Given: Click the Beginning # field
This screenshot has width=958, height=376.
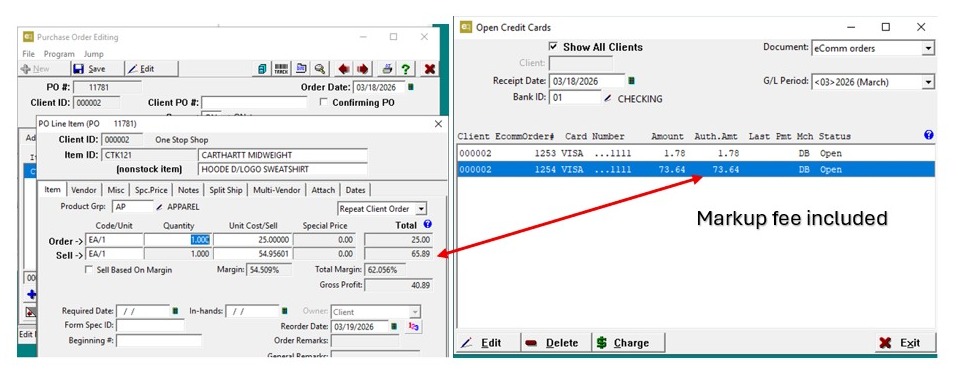Looking at the screenshot, I should click(x=159, y=340).
